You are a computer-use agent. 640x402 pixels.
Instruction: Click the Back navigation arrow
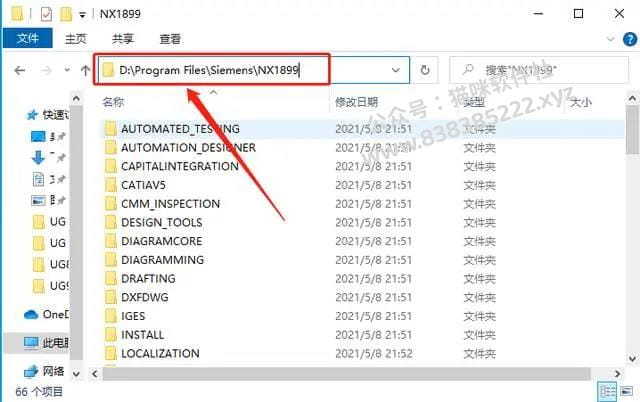pyautogui.click(x=20, y=71)
